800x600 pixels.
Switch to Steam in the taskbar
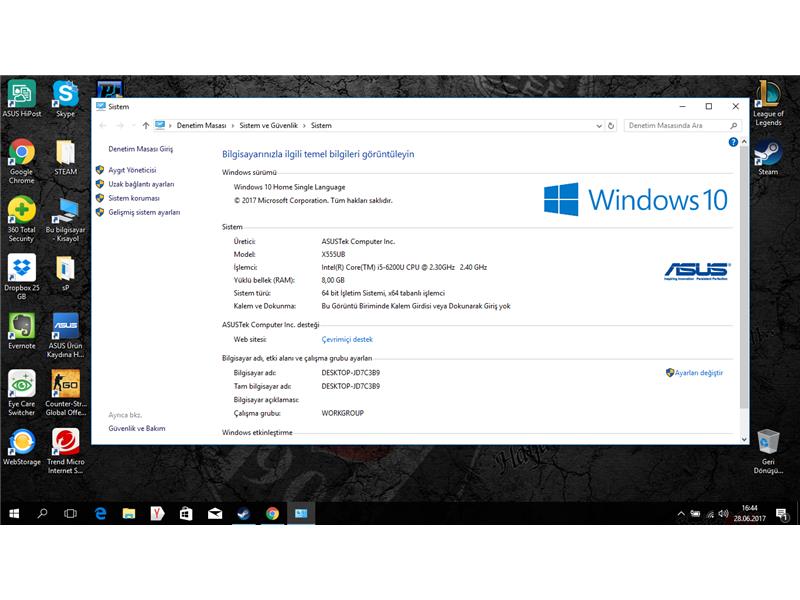pos(243,513)
